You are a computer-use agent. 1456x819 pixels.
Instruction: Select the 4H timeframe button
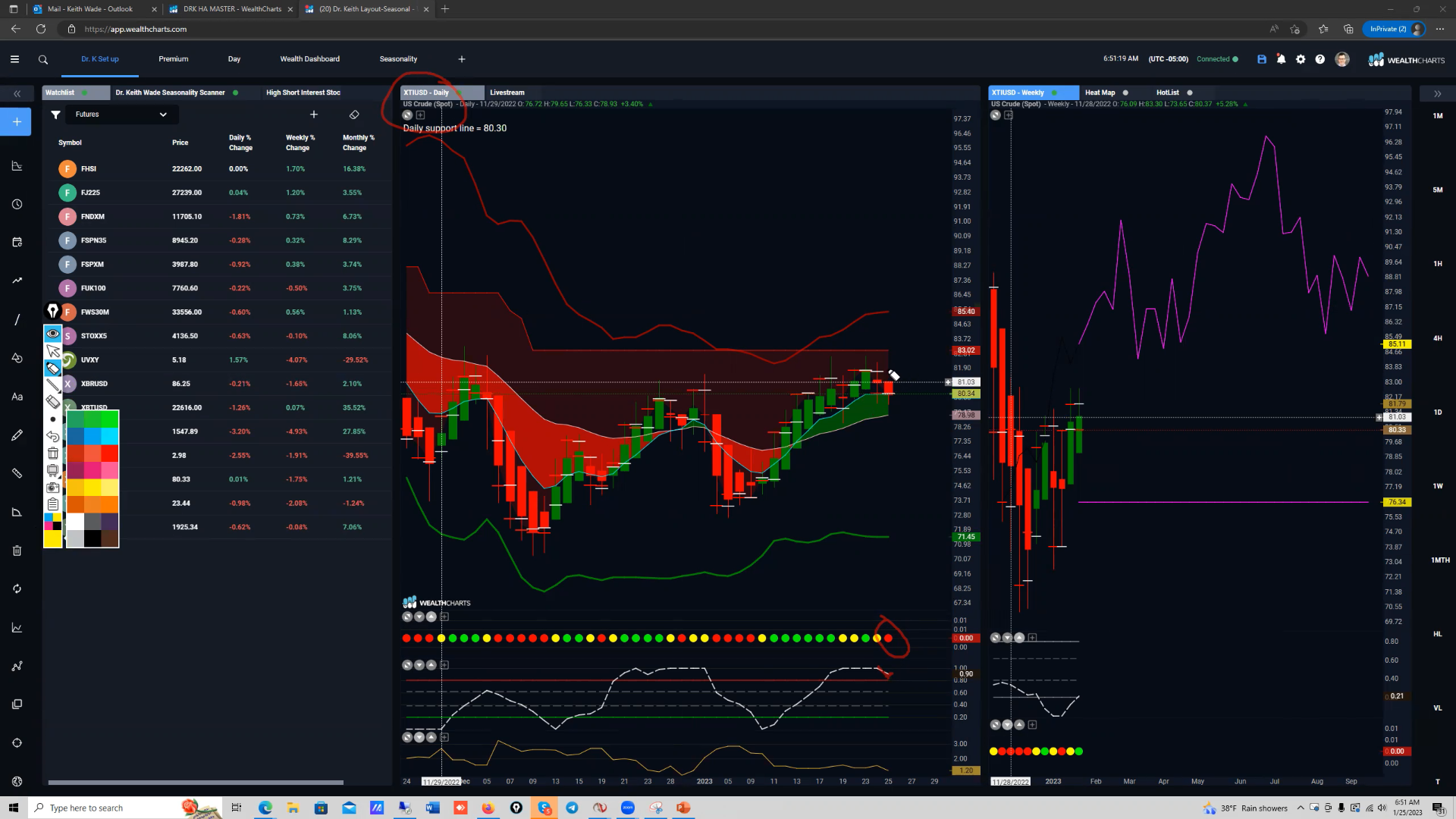coord(1438,338)
